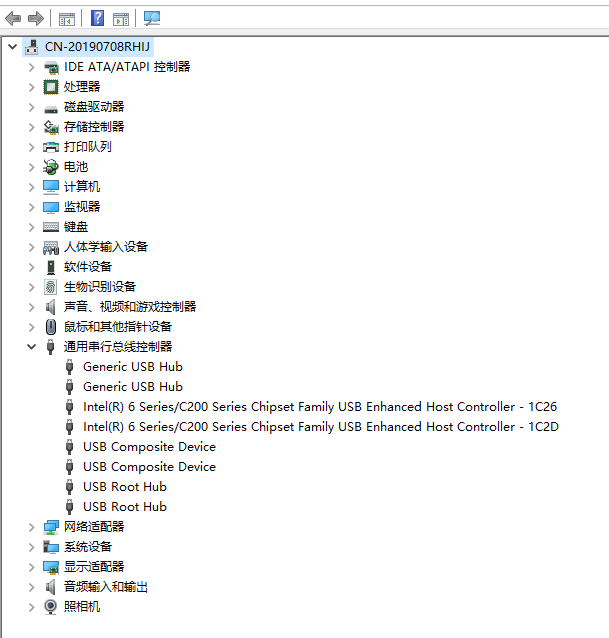Click the 磁盘驱动器 disk drive icon

tap(51, 109)
